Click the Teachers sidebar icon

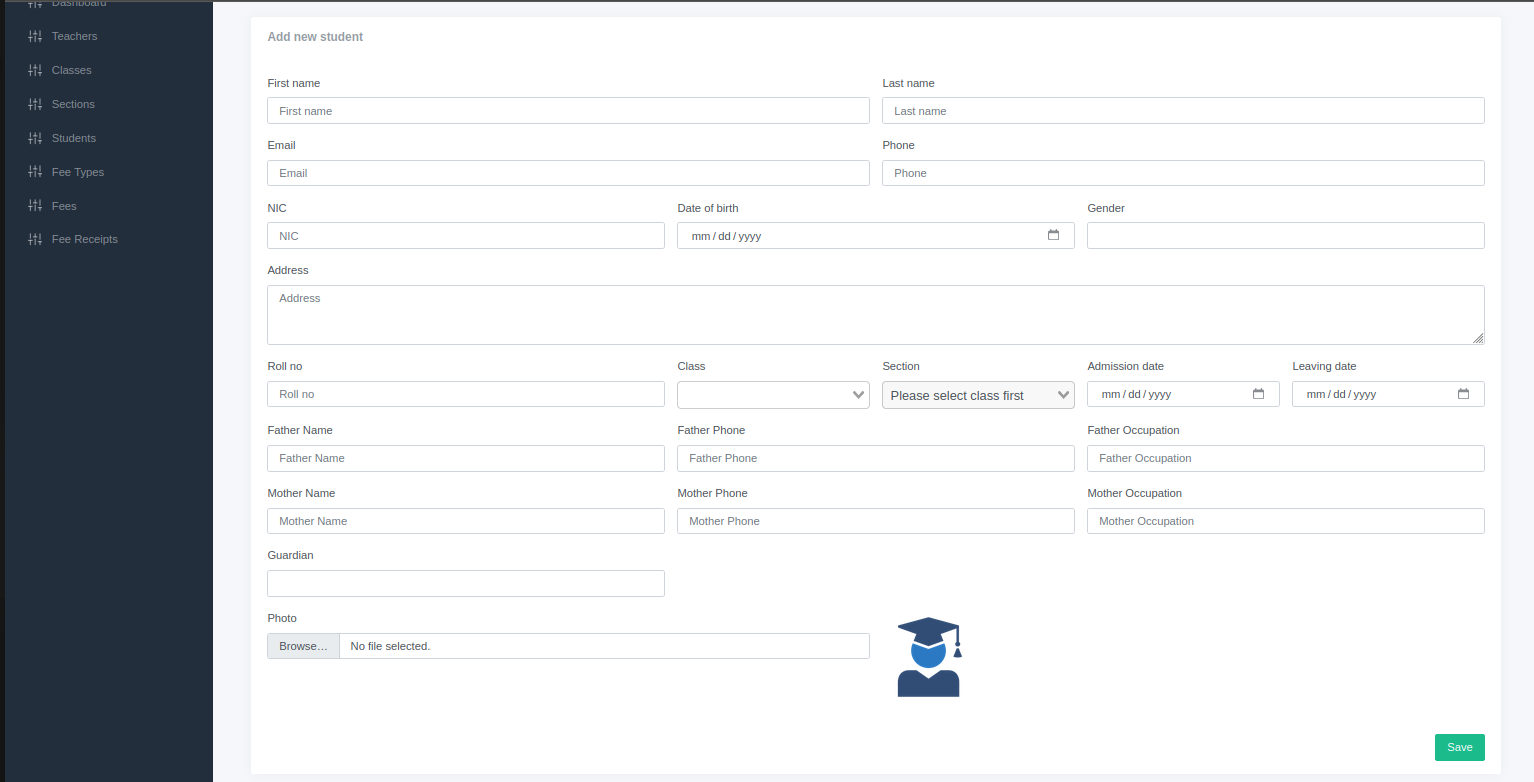click(36, 36)
